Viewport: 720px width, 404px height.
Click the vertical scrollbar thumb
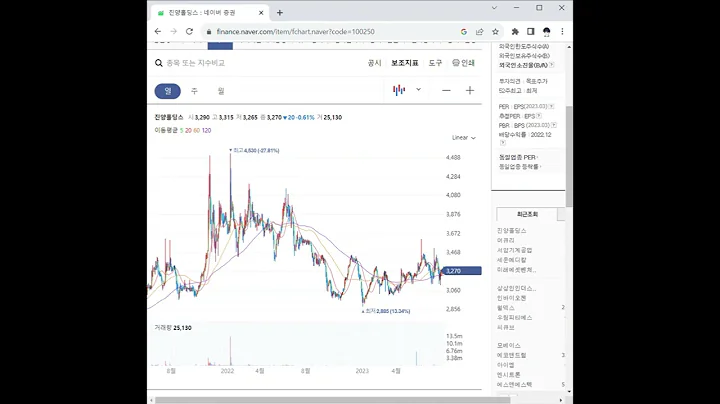569,156
